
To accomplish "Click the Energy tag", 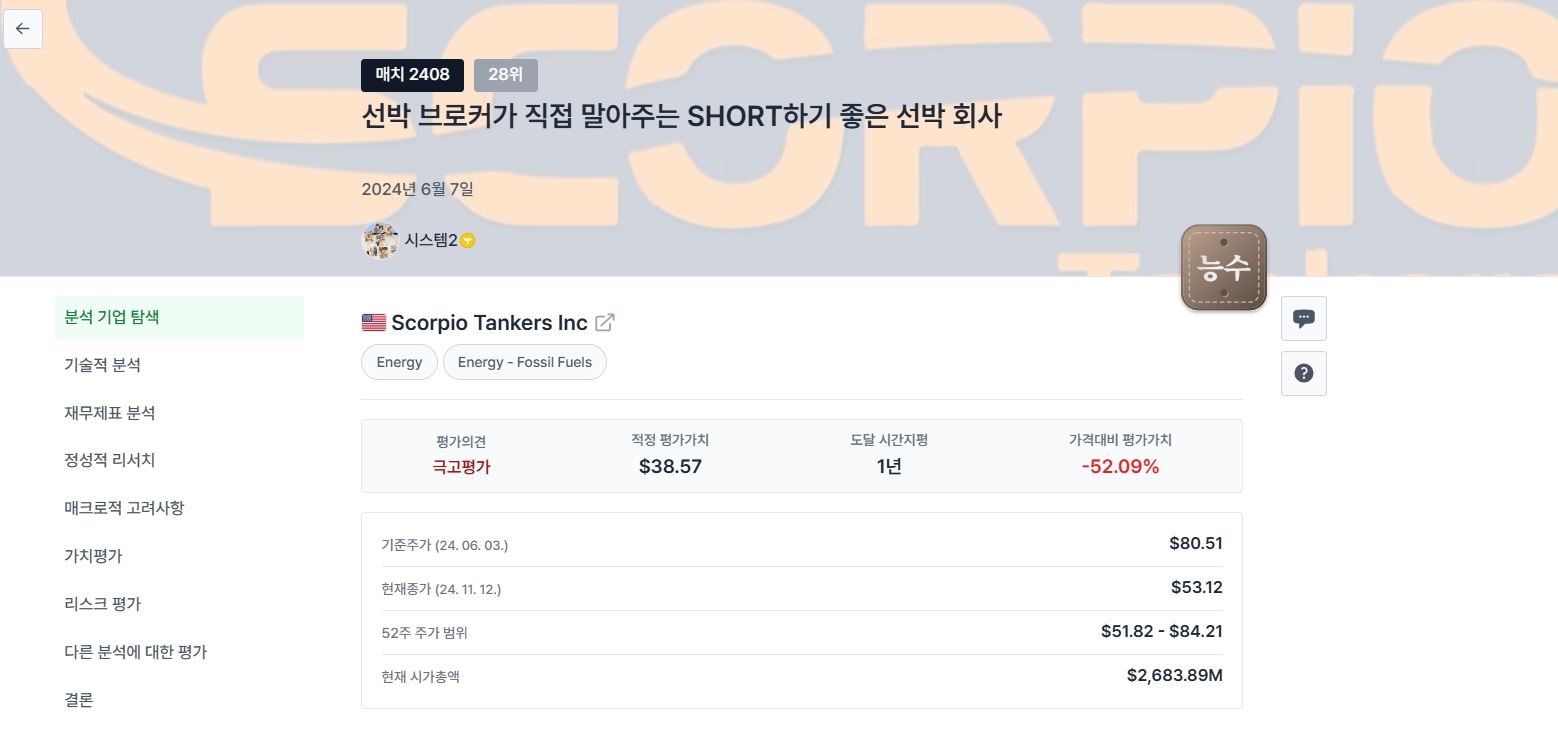I will point(399,362).
